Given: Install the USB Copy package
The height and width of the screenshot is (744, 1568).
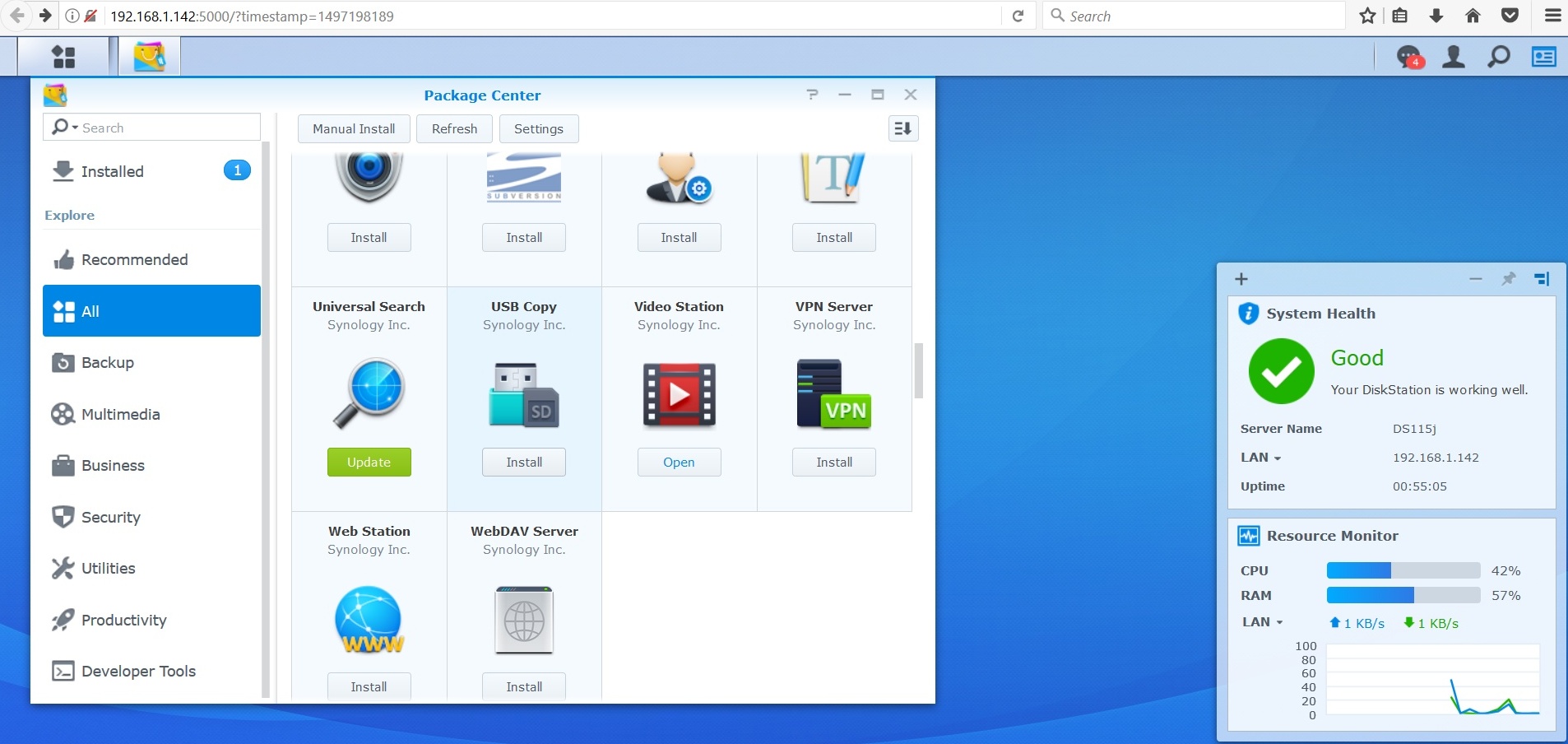Looking at the screenshot, I should [x=524, y=462].
